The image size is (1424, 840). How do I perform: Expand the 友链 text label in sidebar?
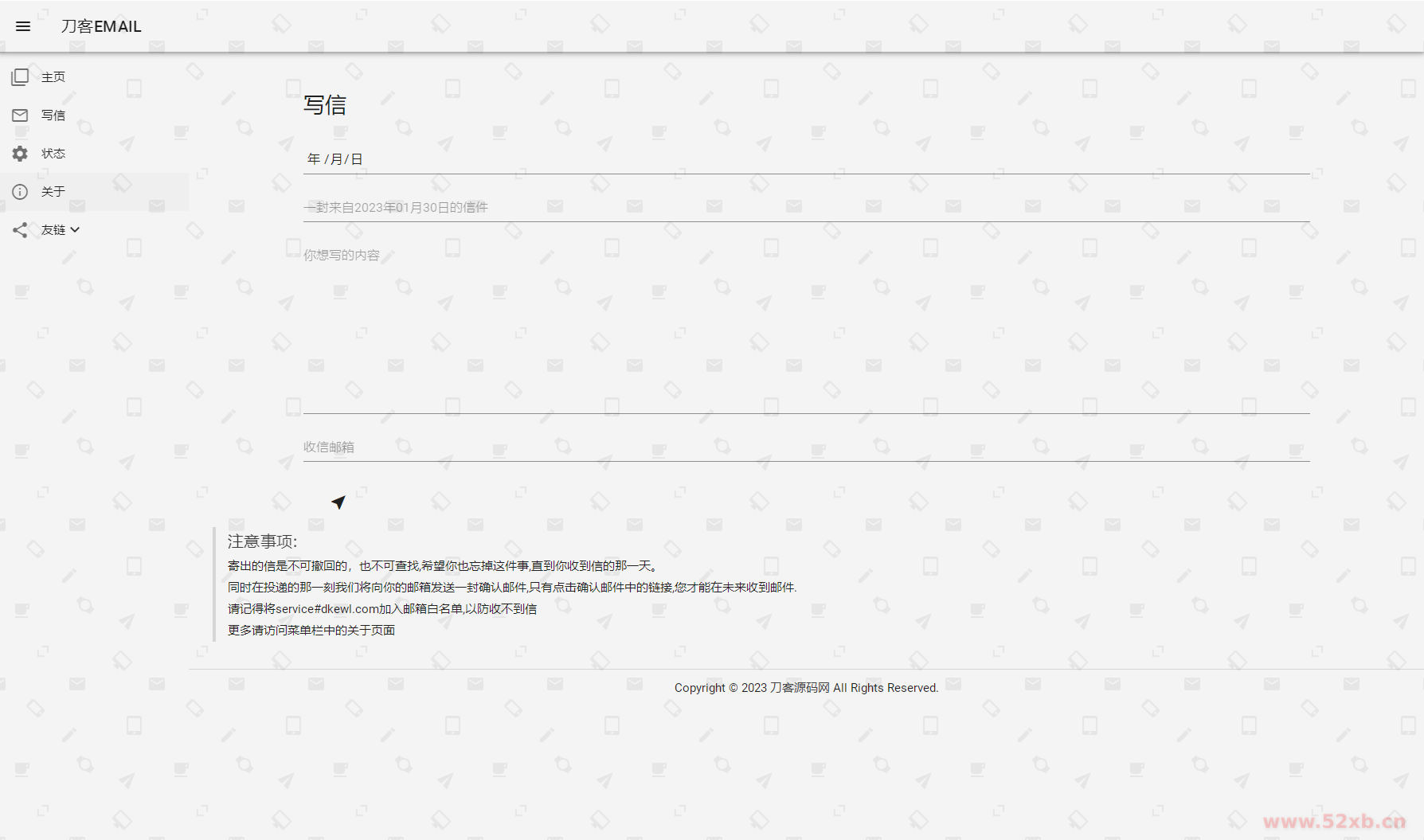coord(53,230)
